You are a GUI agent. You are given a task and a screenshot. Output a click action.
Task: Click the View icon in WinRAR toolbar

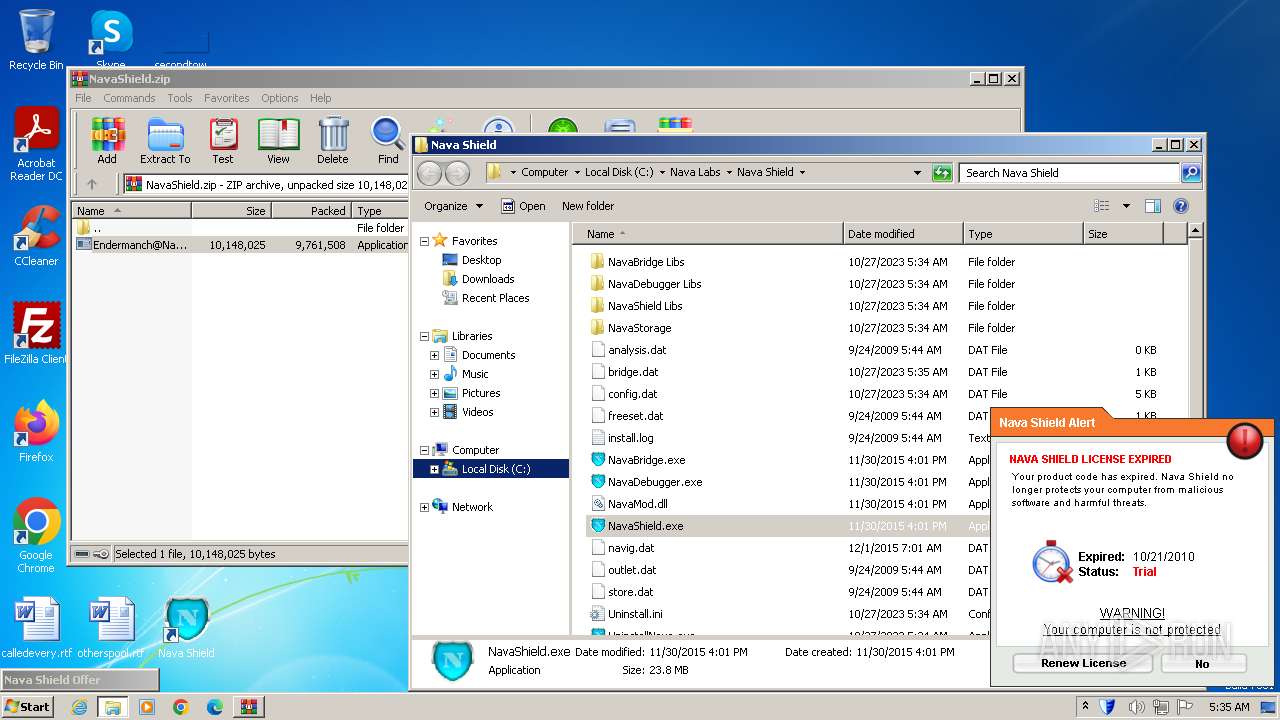278,141
